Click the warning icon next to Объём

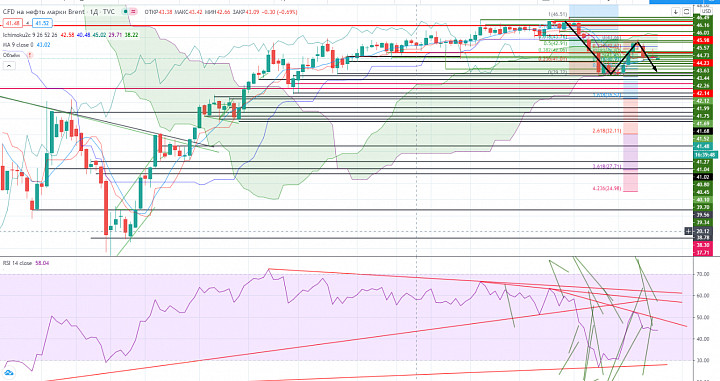click(30, 55)
